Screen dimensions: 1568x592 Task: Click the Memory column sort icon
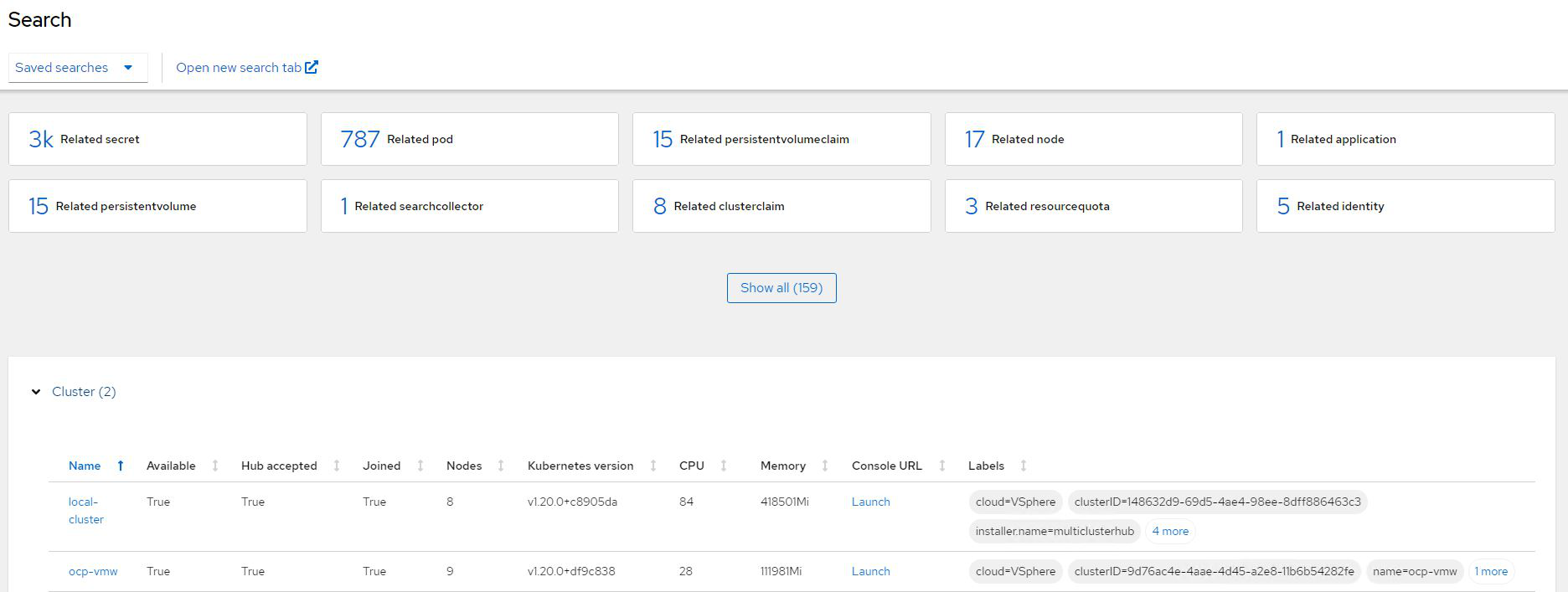(x=825, y=466)
